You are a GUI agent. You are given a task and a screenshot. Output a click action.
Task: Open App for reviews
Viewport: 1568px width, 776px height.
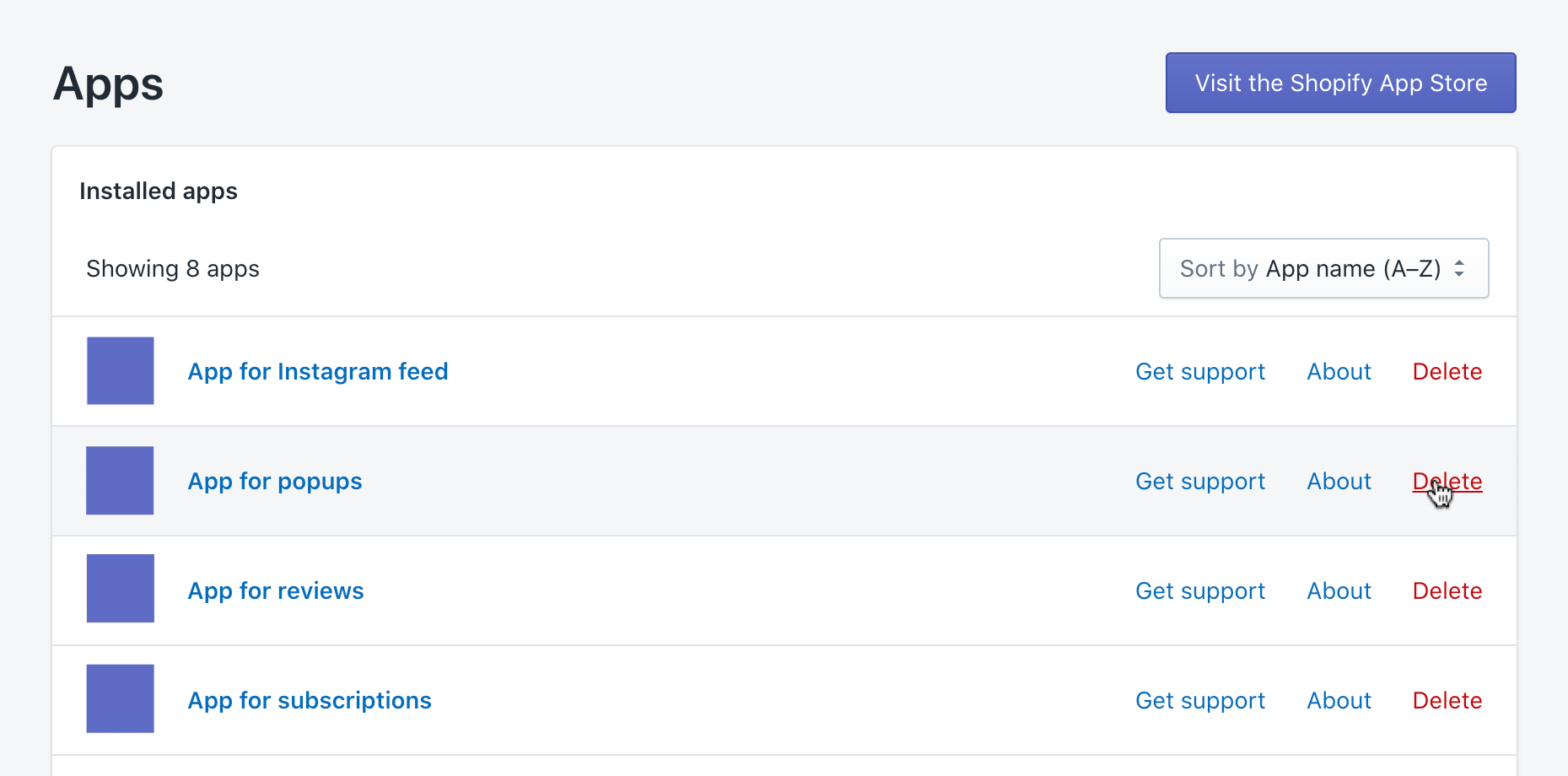[x=276, y=590]
